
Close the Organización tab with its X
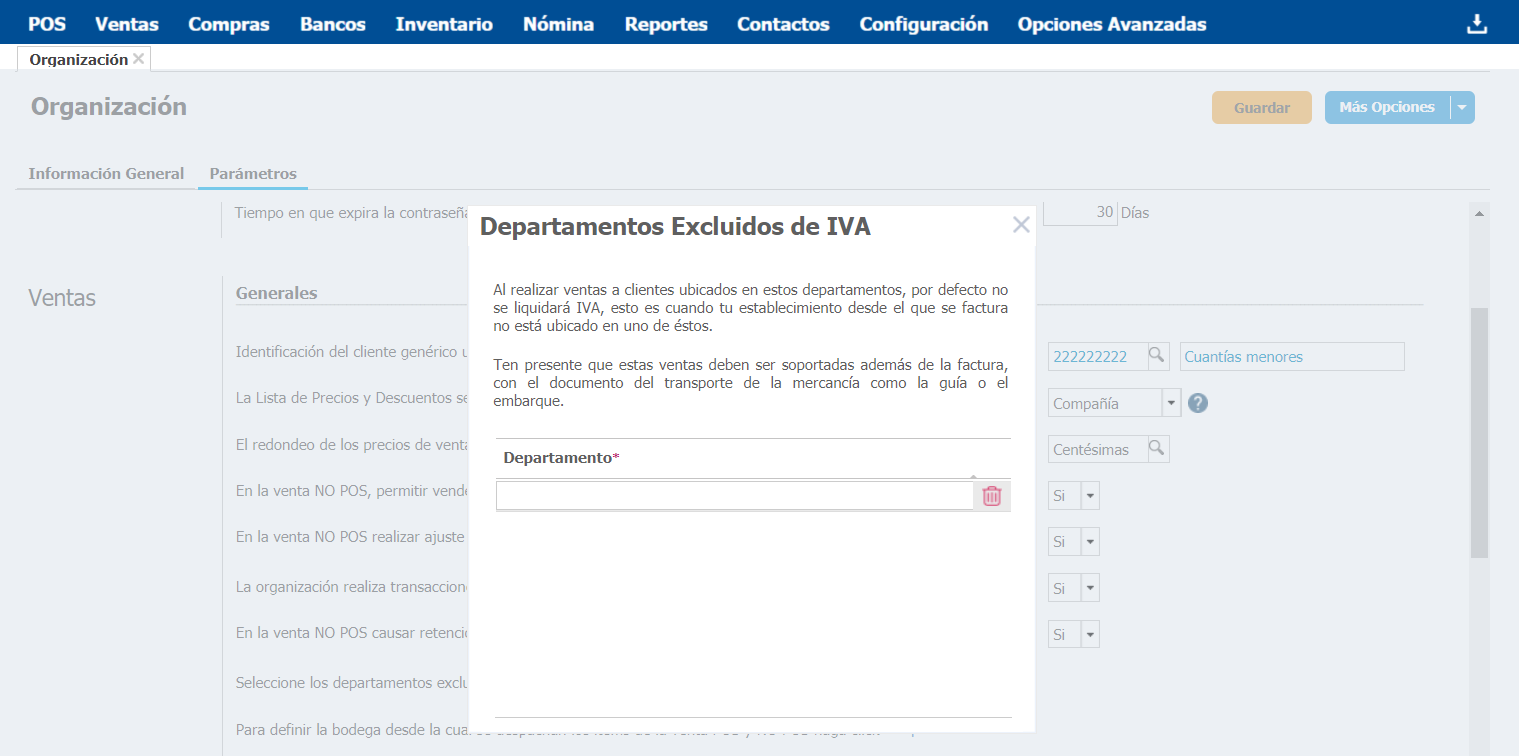(138, 59)
